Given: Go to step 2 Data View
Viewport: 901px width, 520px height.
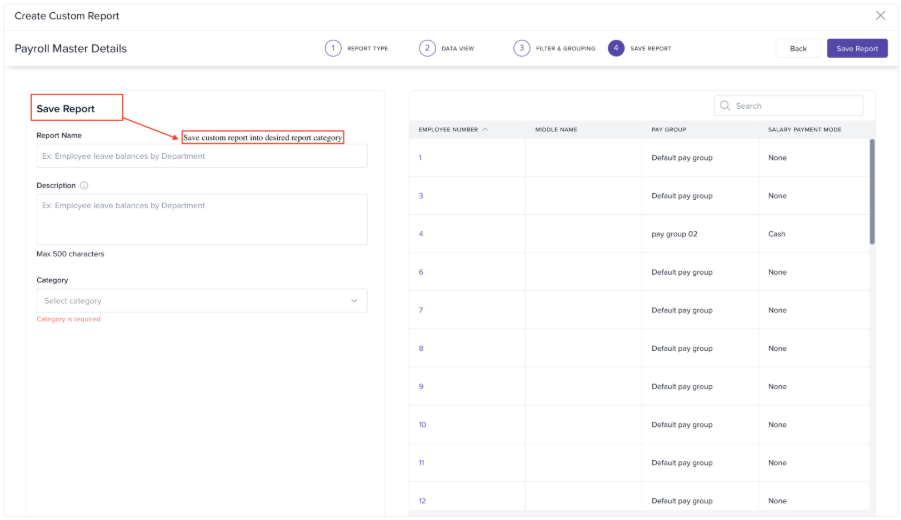Looking at the screenshot, I should click(427, 48).
